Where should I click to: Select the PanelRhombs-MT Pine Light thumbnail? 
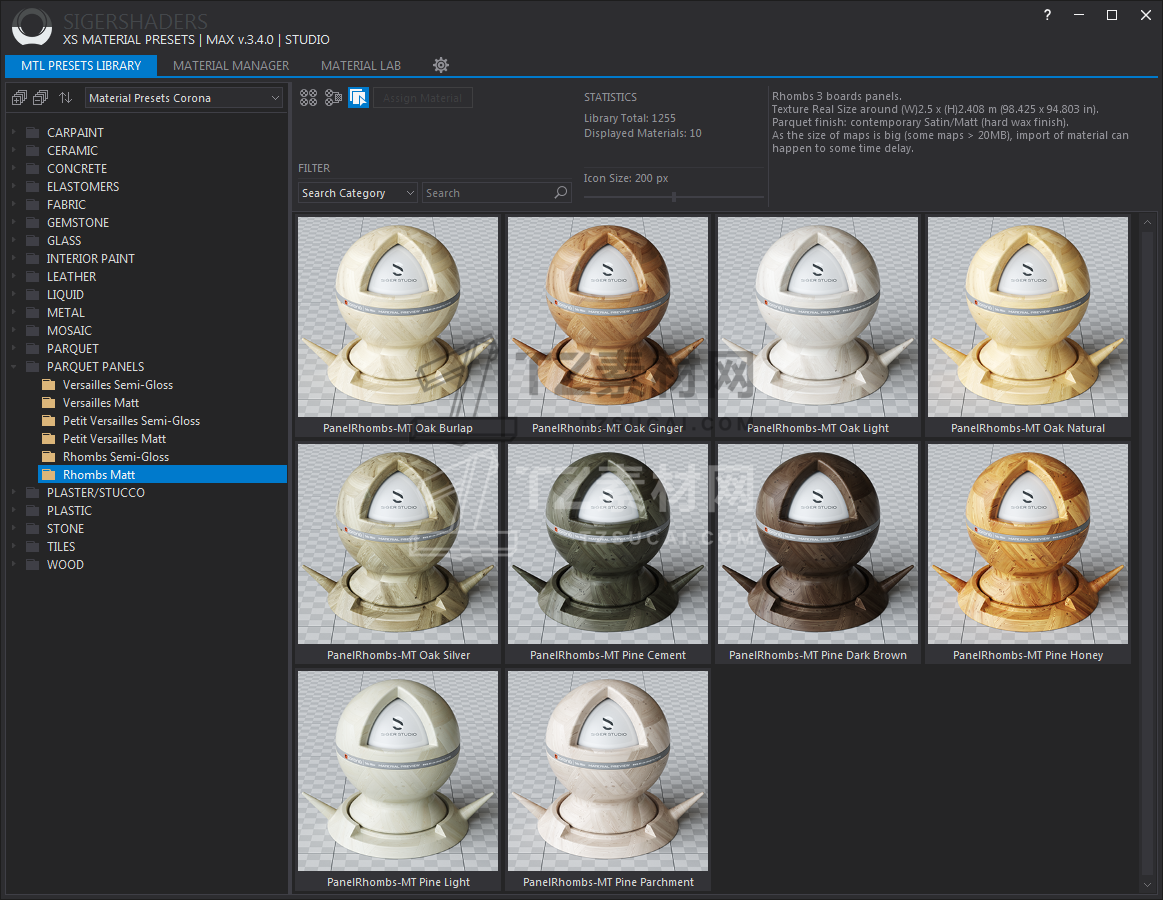pos(398,771)
